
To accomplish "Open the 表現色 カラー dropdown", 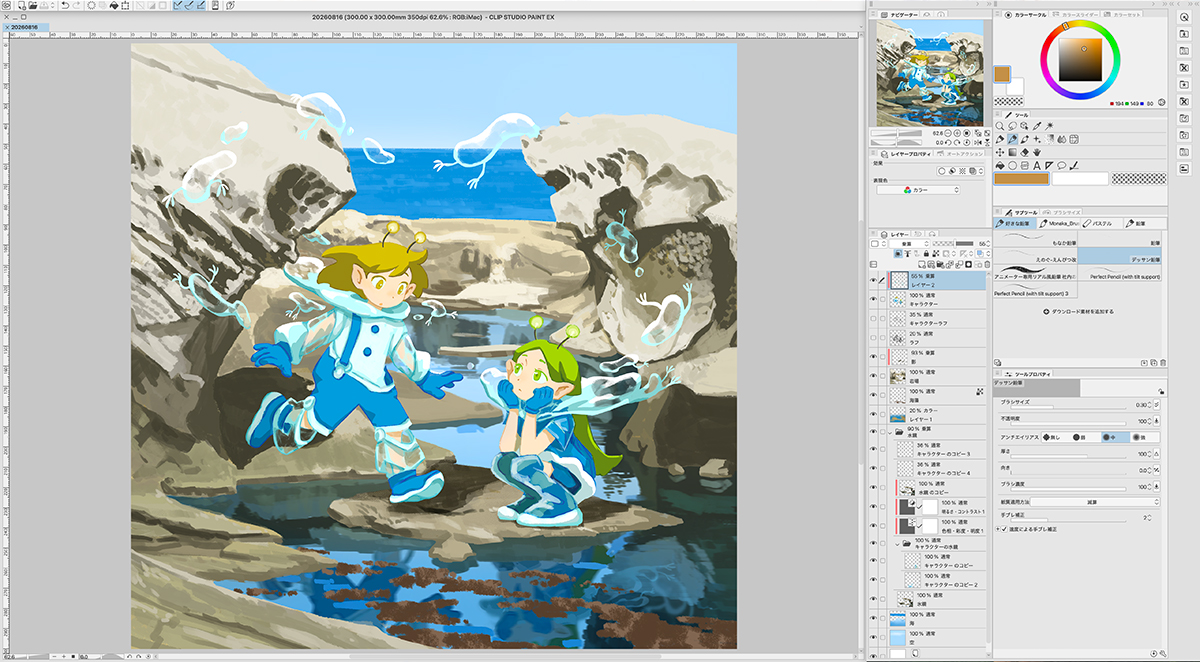I will pyautogui.click(x=918, y=190).
